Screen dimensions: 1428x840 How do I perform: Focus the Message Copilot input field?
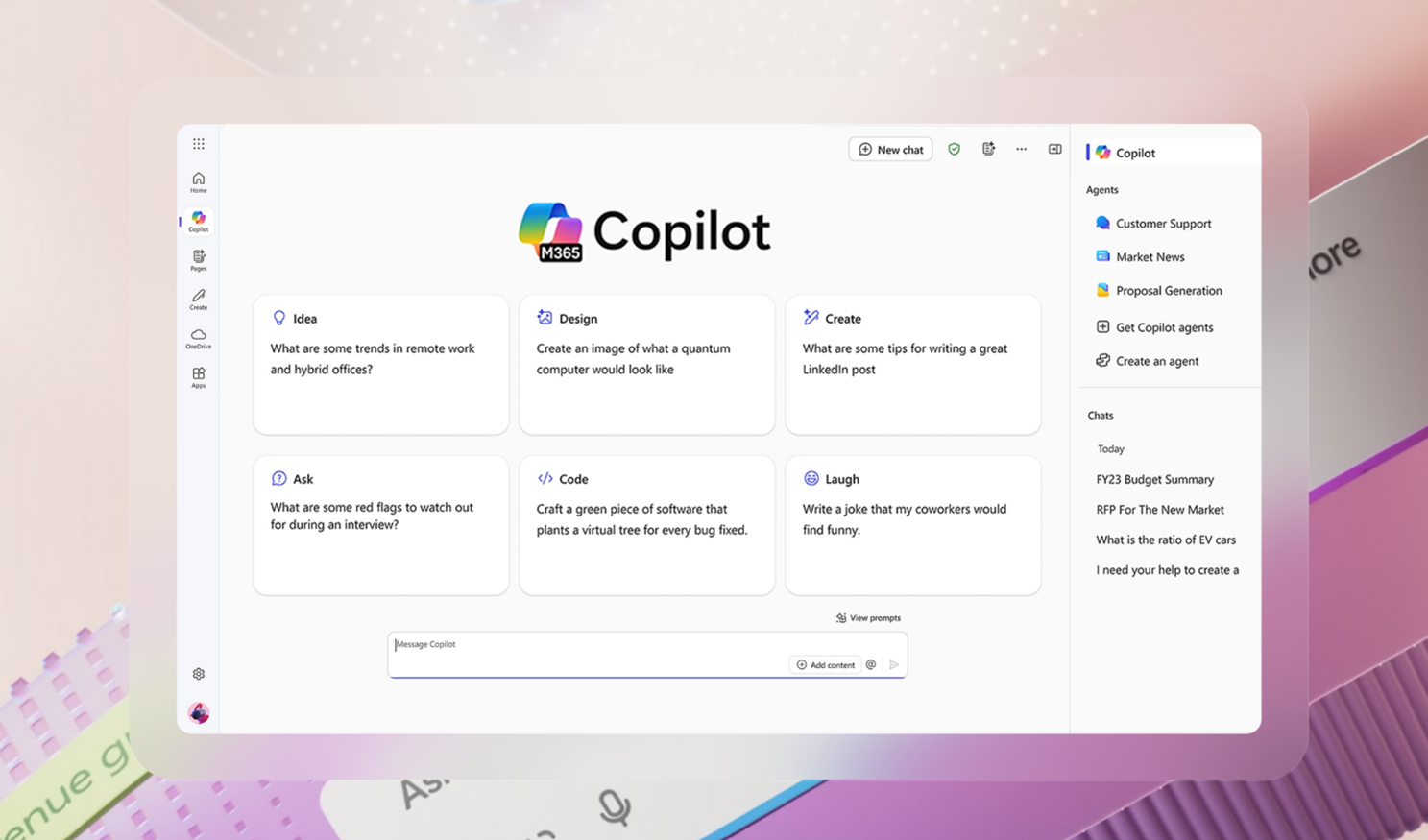point(647,654)
